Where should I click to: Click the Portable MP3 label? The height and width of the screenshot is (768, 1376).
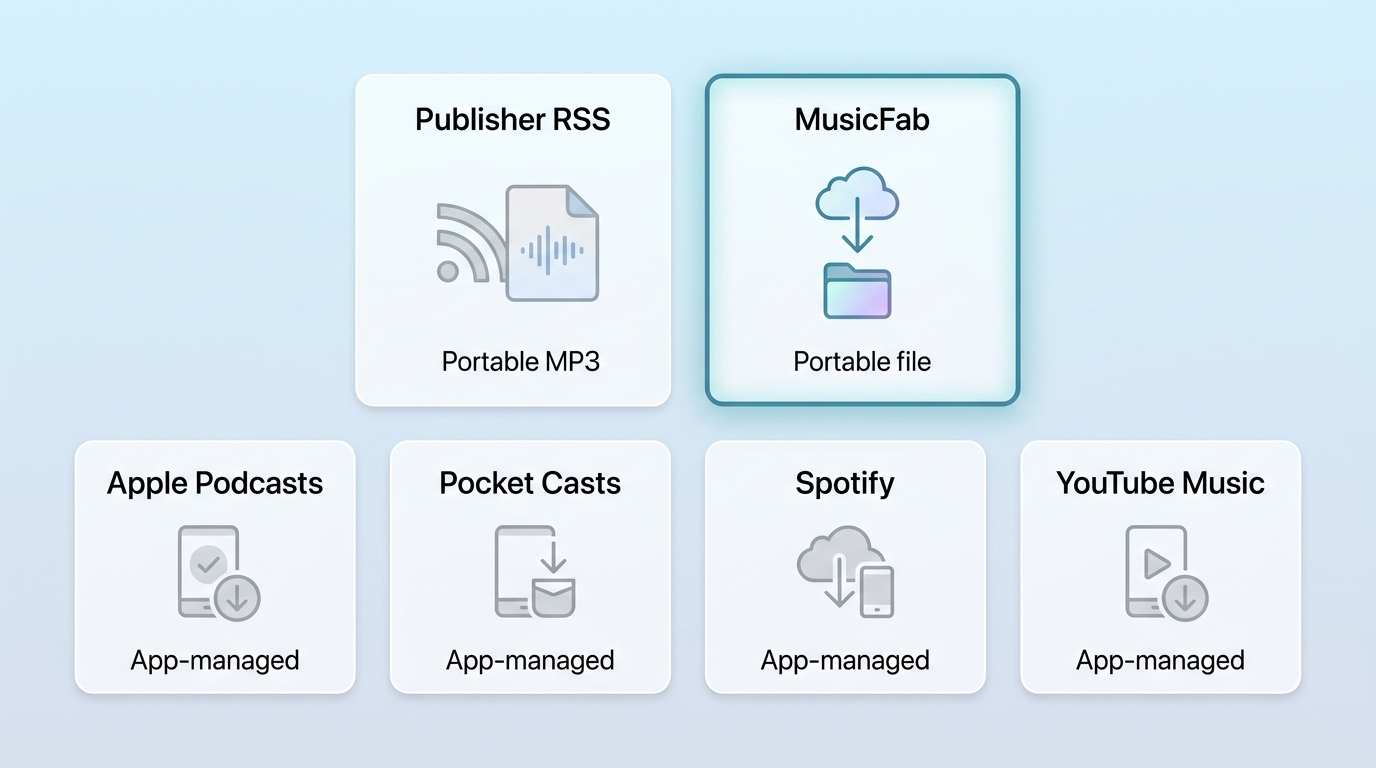521,361
